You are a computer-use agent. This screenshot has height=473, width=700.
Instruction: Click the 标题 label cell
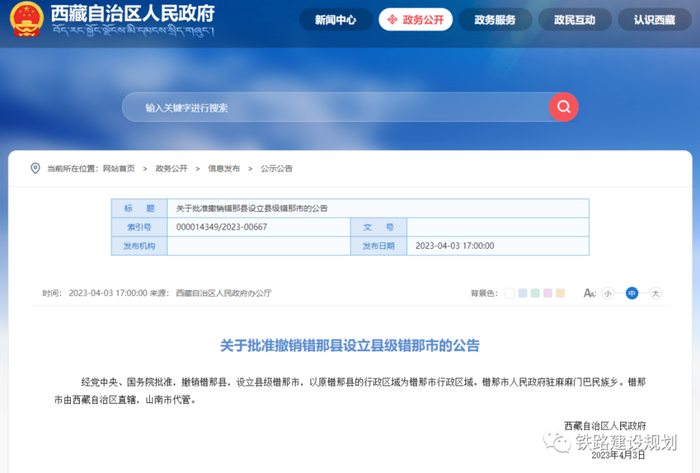click(x=139, y=208)
